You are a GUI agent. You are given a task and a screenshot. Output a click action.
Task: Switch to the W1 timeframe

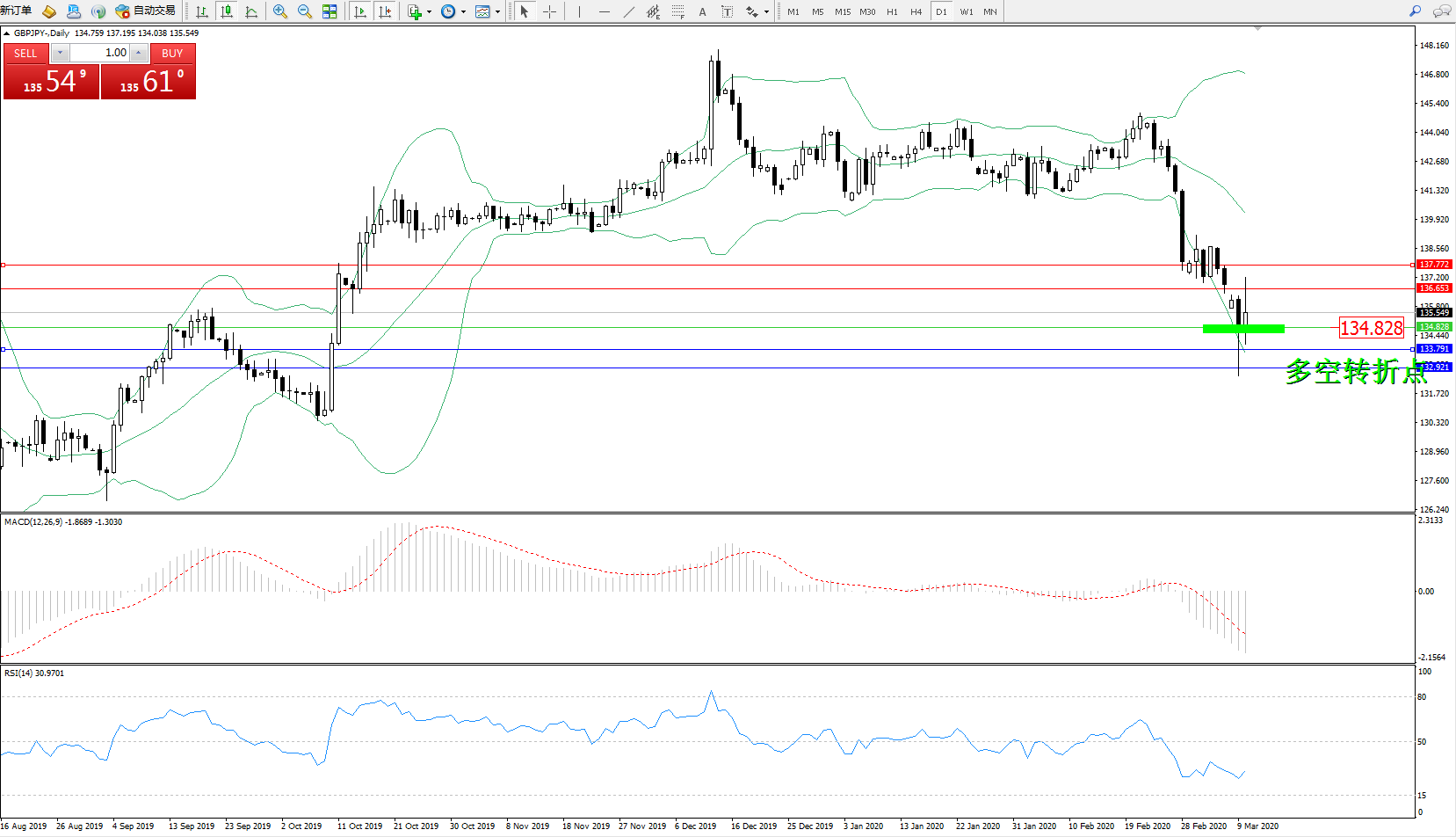[967, 11]
